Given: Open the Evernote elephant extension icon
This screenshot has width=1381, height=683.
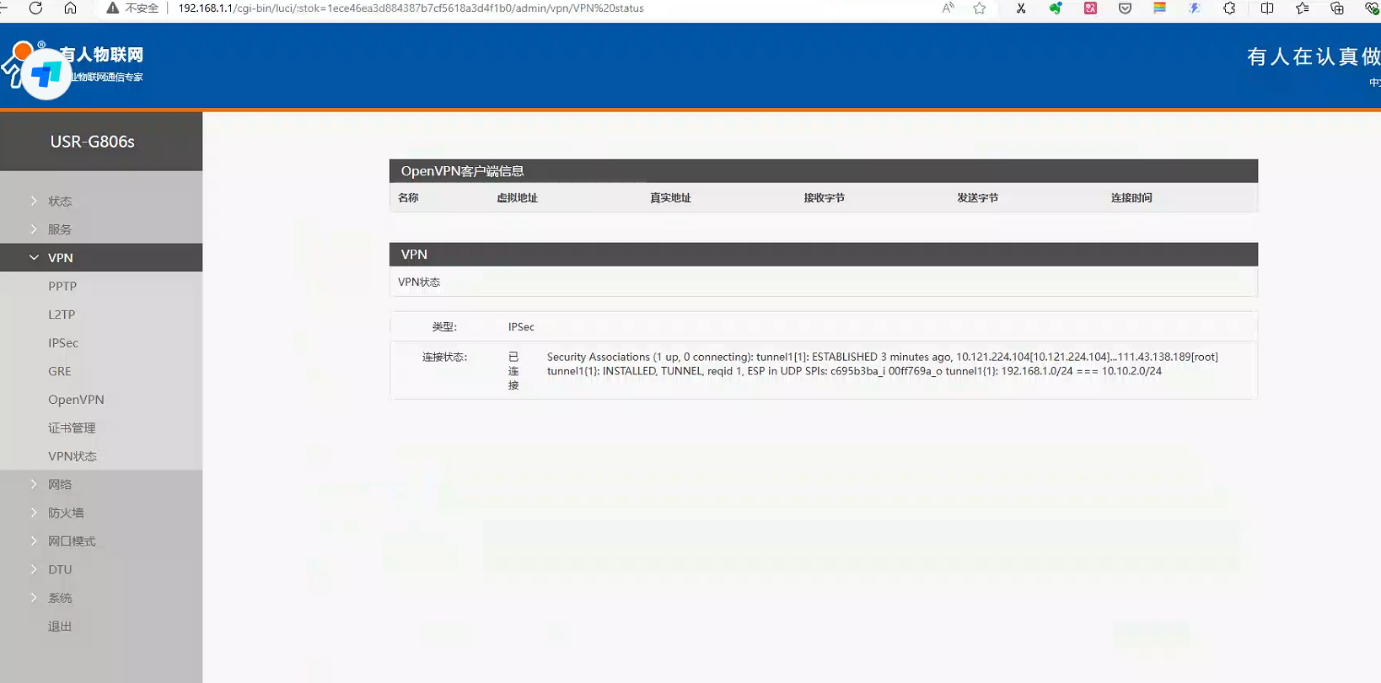Looking at the screenshot, I should pyautogui.click(x=1055, y=8).
